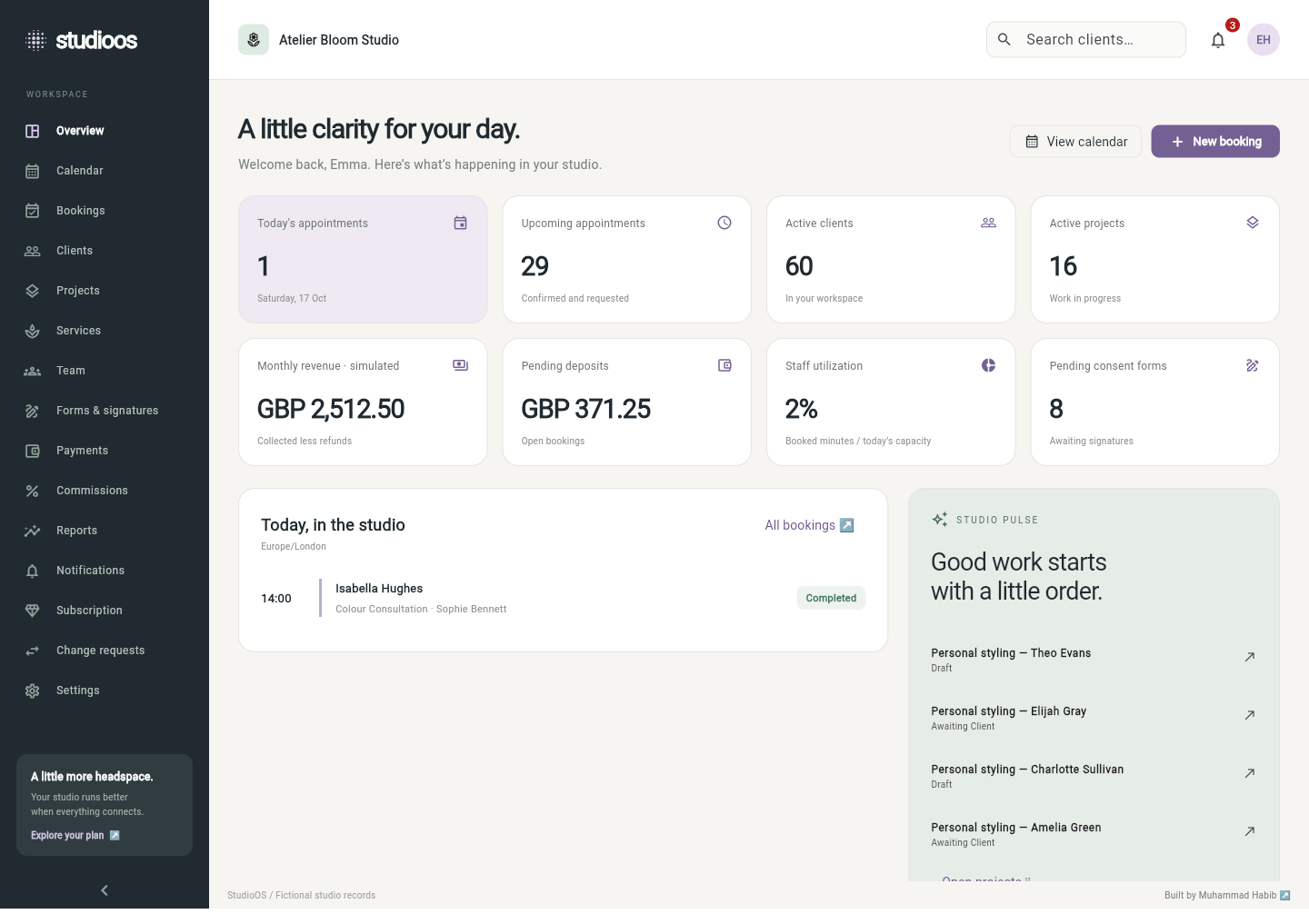The width and height of the screenshot is (1309, 924).
Task: Click the 14:00 appointment time
Action: coord(276,599)
